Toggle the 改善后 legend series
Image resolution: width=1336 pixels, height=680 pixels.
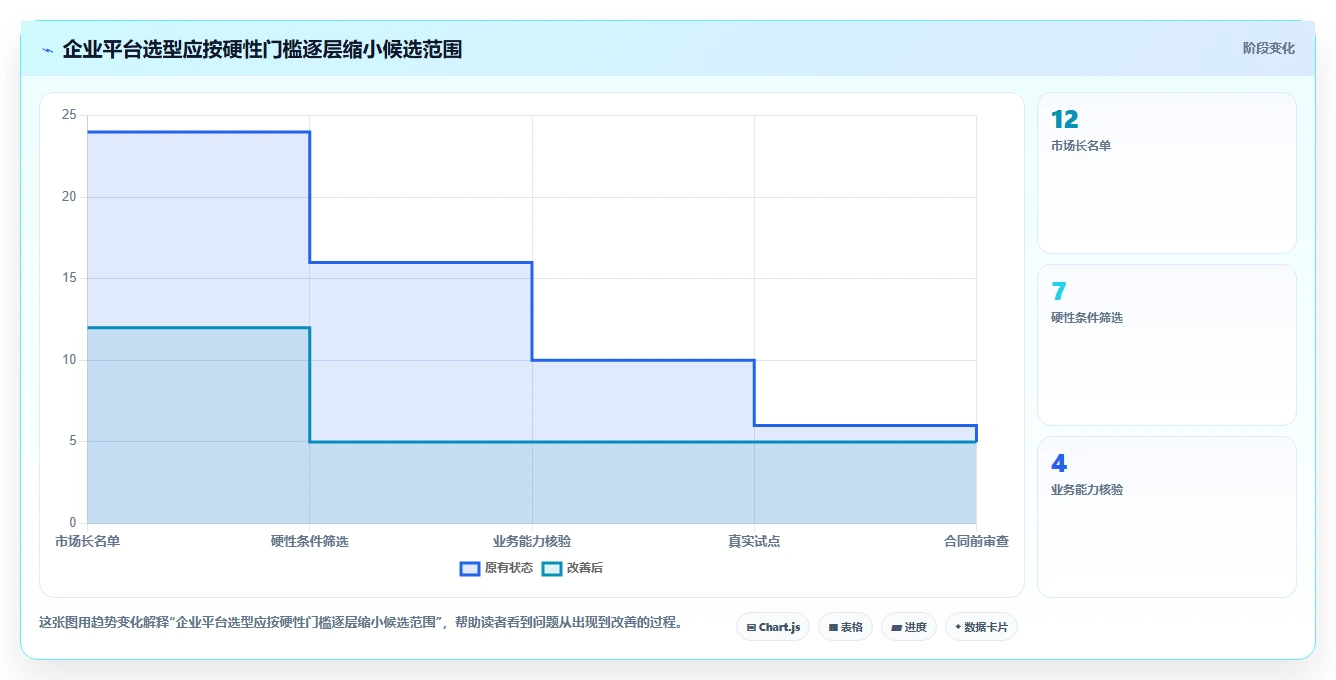(572, 568)
